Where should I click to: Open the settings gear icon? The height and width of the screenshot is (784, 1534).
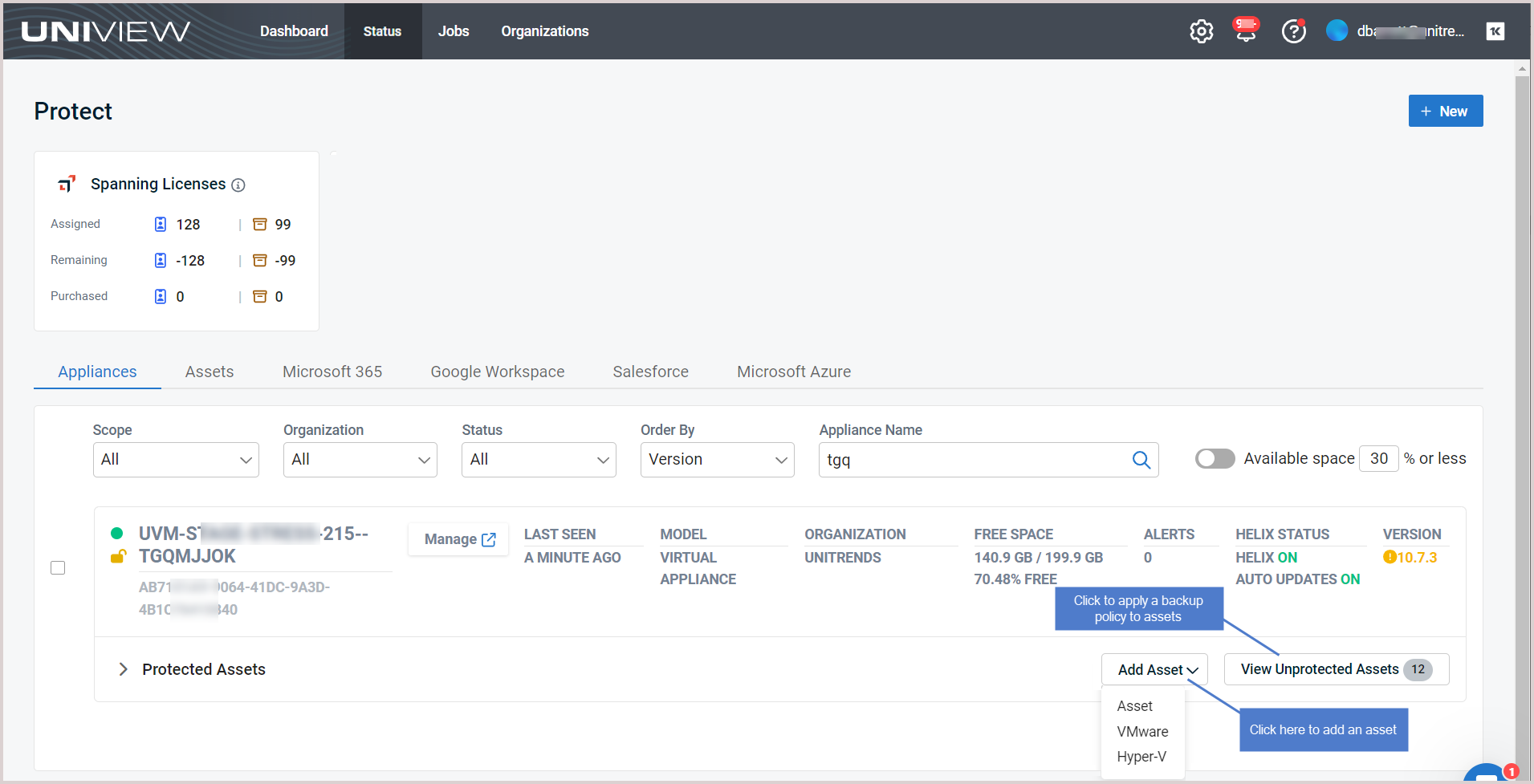[1201, 31]
